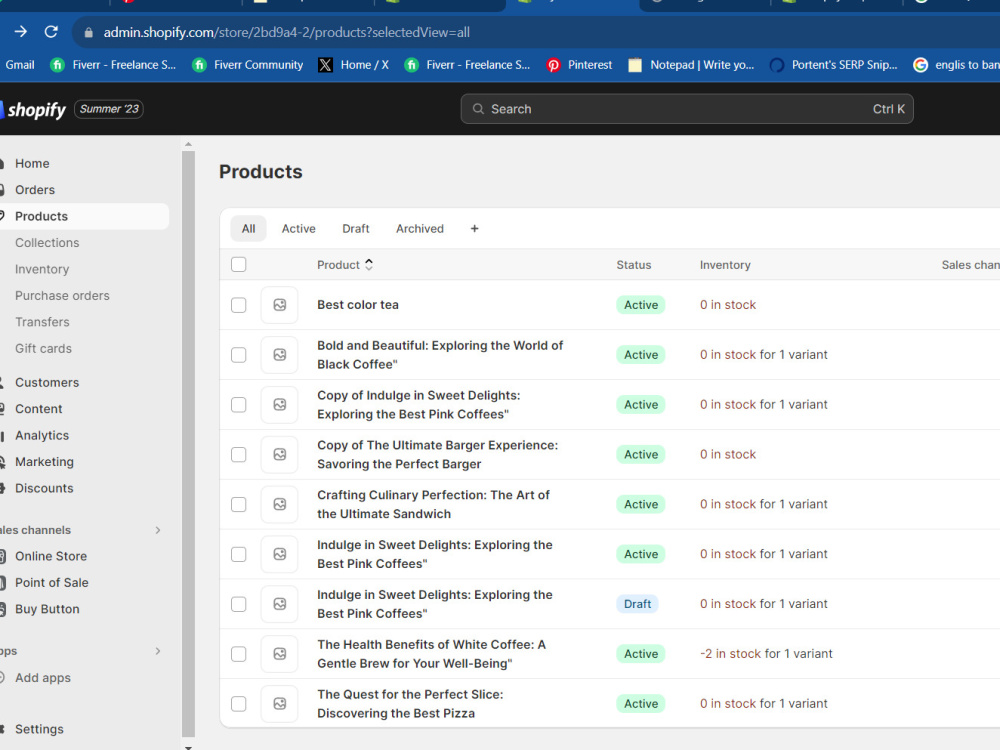This screenshot has width=1000, height=750.
Task: Check the draft Indulge in Sweet Delights checkbox
Action: [239, 604]
